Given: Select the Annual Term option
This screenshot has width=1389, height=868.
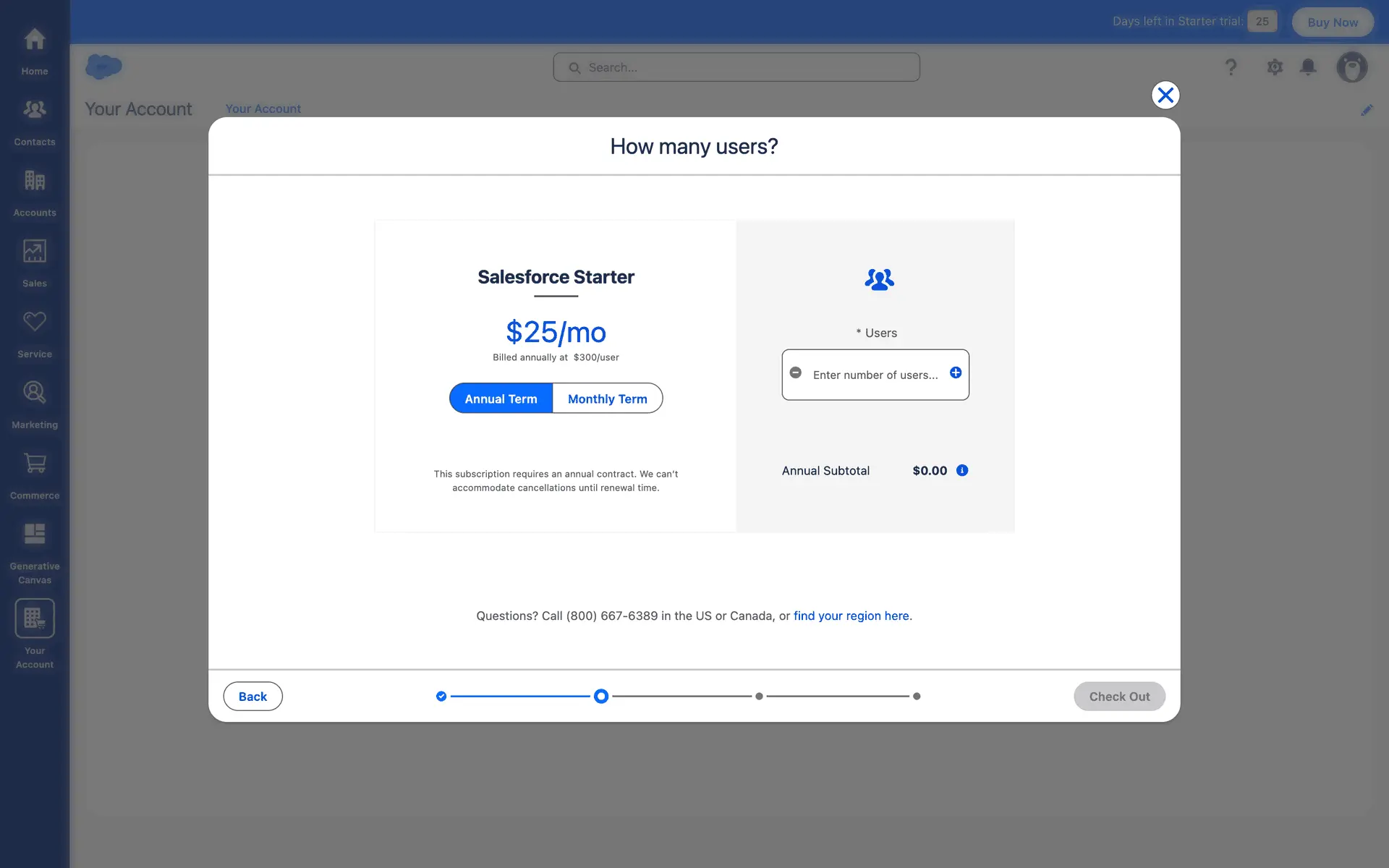Looking at the screenshot, I should click(501, 399).
